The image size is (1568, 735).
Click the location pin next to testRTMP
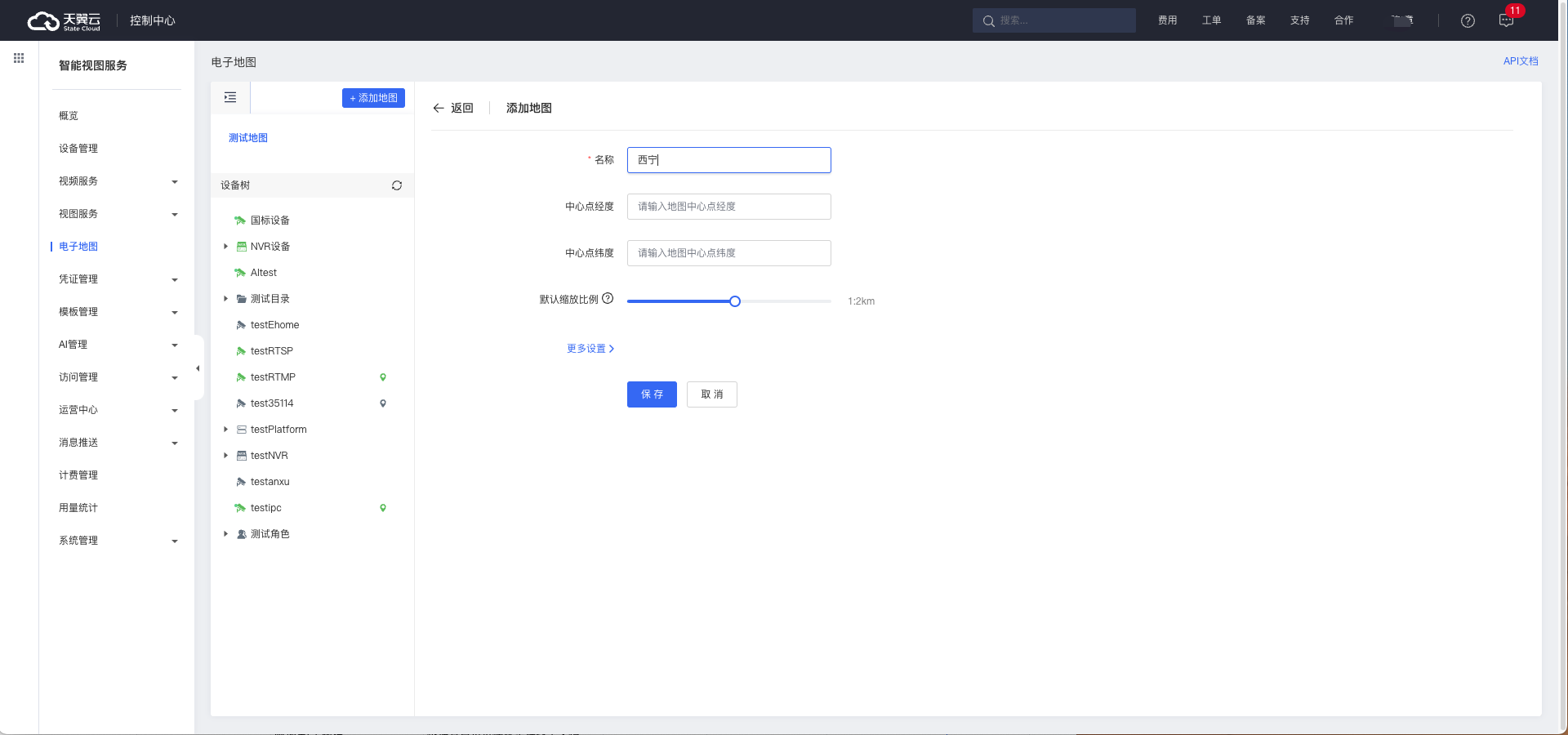[383, 377]
